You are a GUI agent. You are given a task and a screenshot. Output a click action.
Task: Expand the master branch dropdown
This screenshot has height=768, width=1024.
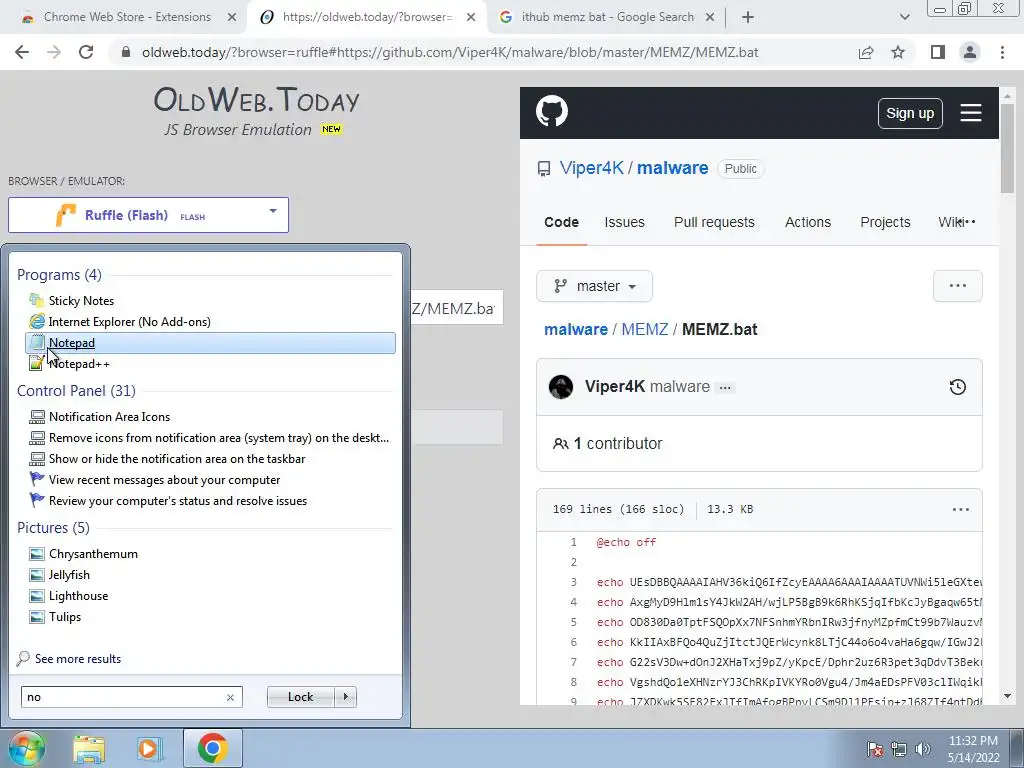[594, 286]
